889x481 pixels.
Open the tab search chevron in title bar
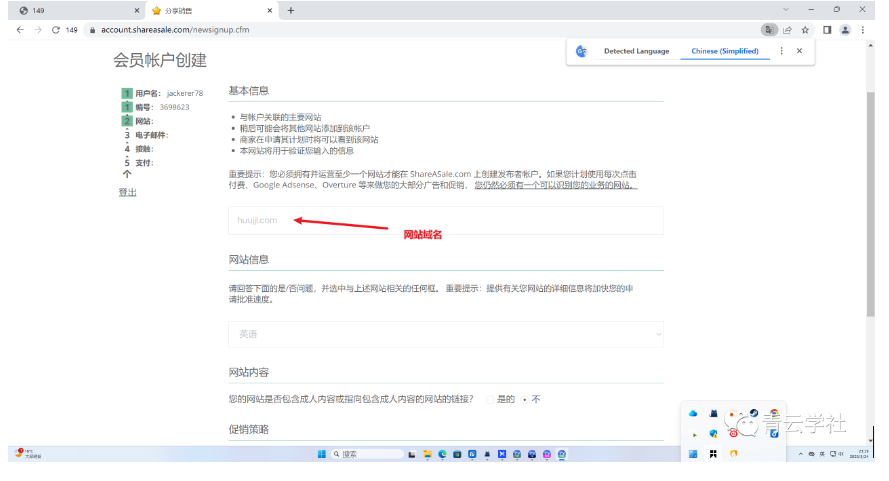point(786,10)
